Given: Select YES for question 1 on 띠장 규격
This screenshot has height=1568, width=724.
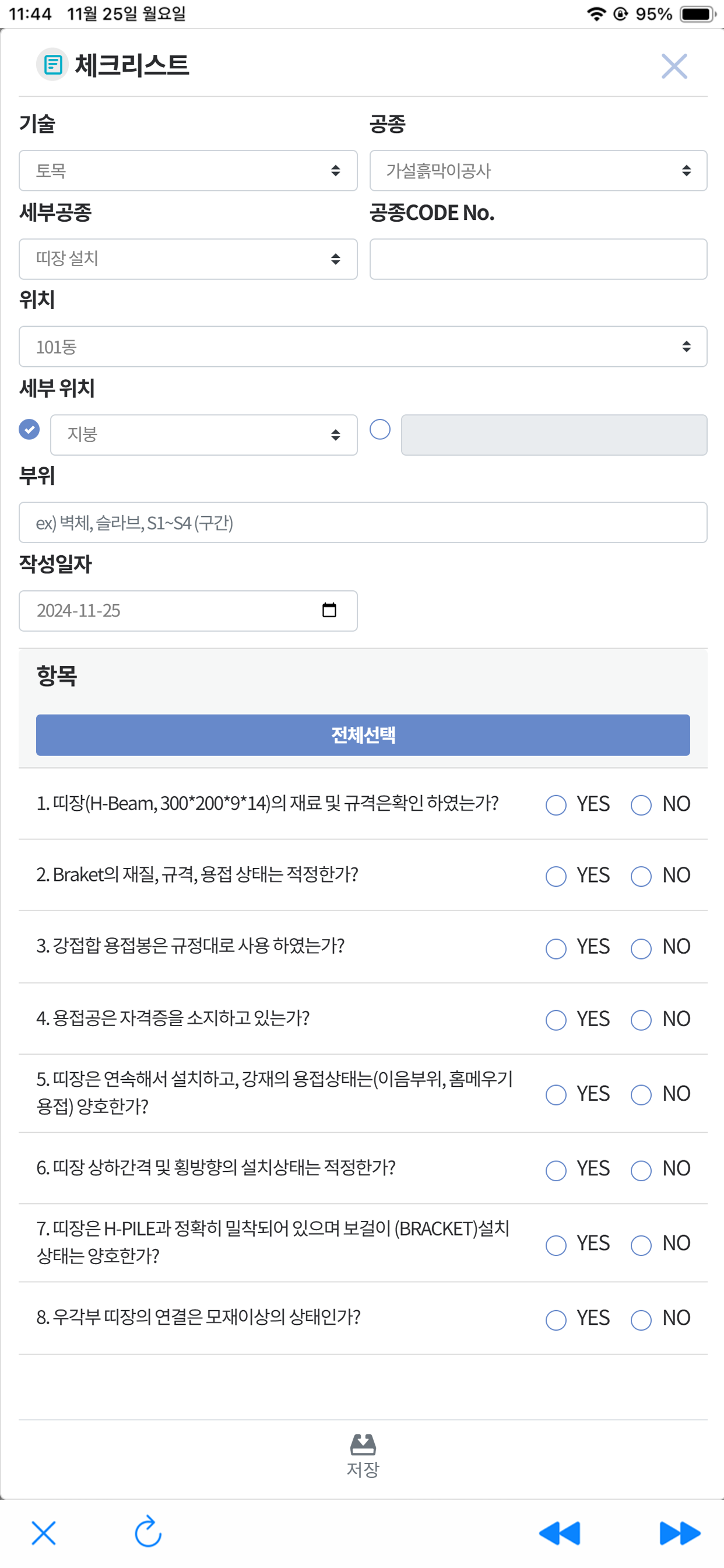Looking at the screenshot, I should (x=556, y=804).
